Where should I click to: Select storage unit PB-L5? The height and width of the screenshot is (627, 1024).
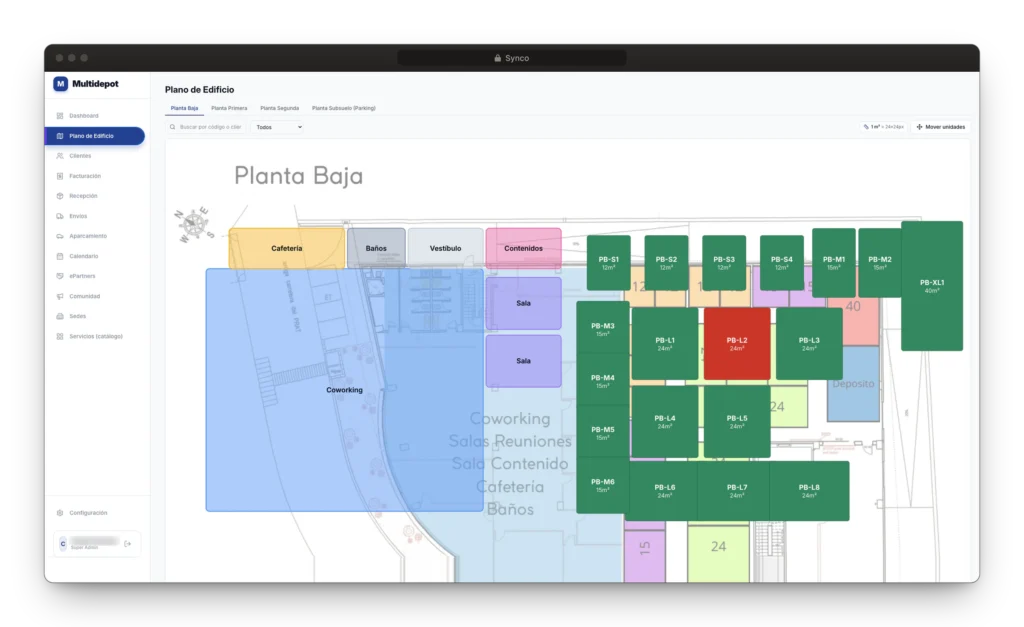click(737, 421)
